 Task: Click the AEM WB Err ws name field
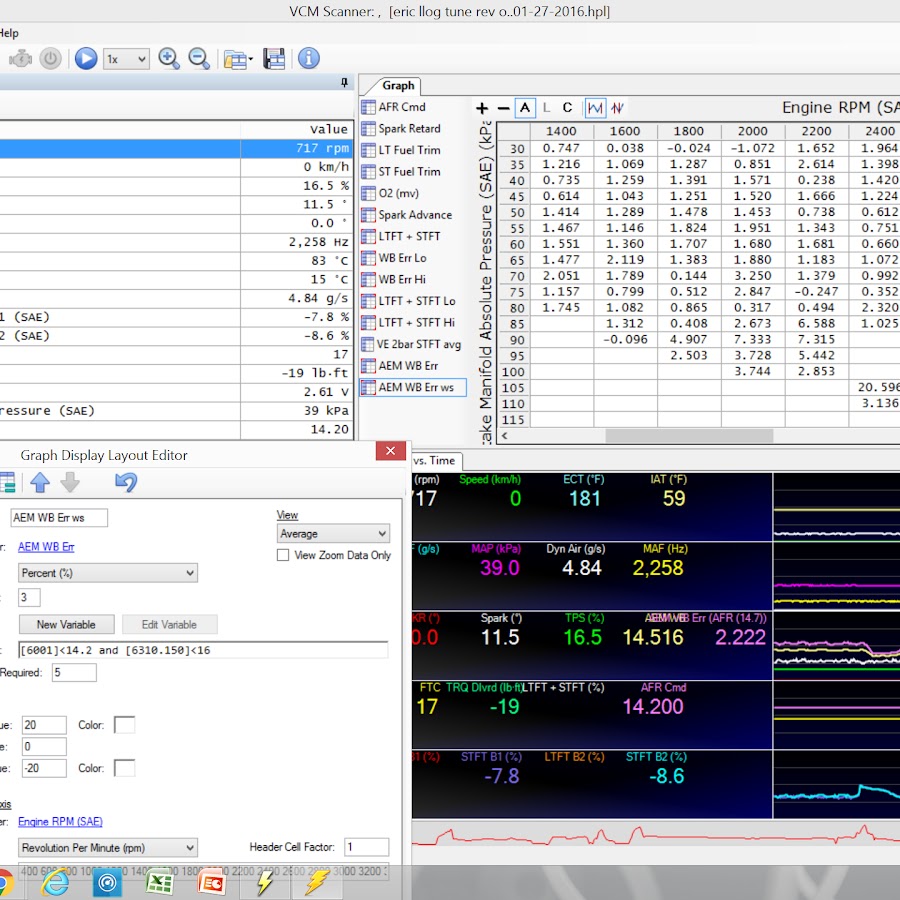point(59,518)
